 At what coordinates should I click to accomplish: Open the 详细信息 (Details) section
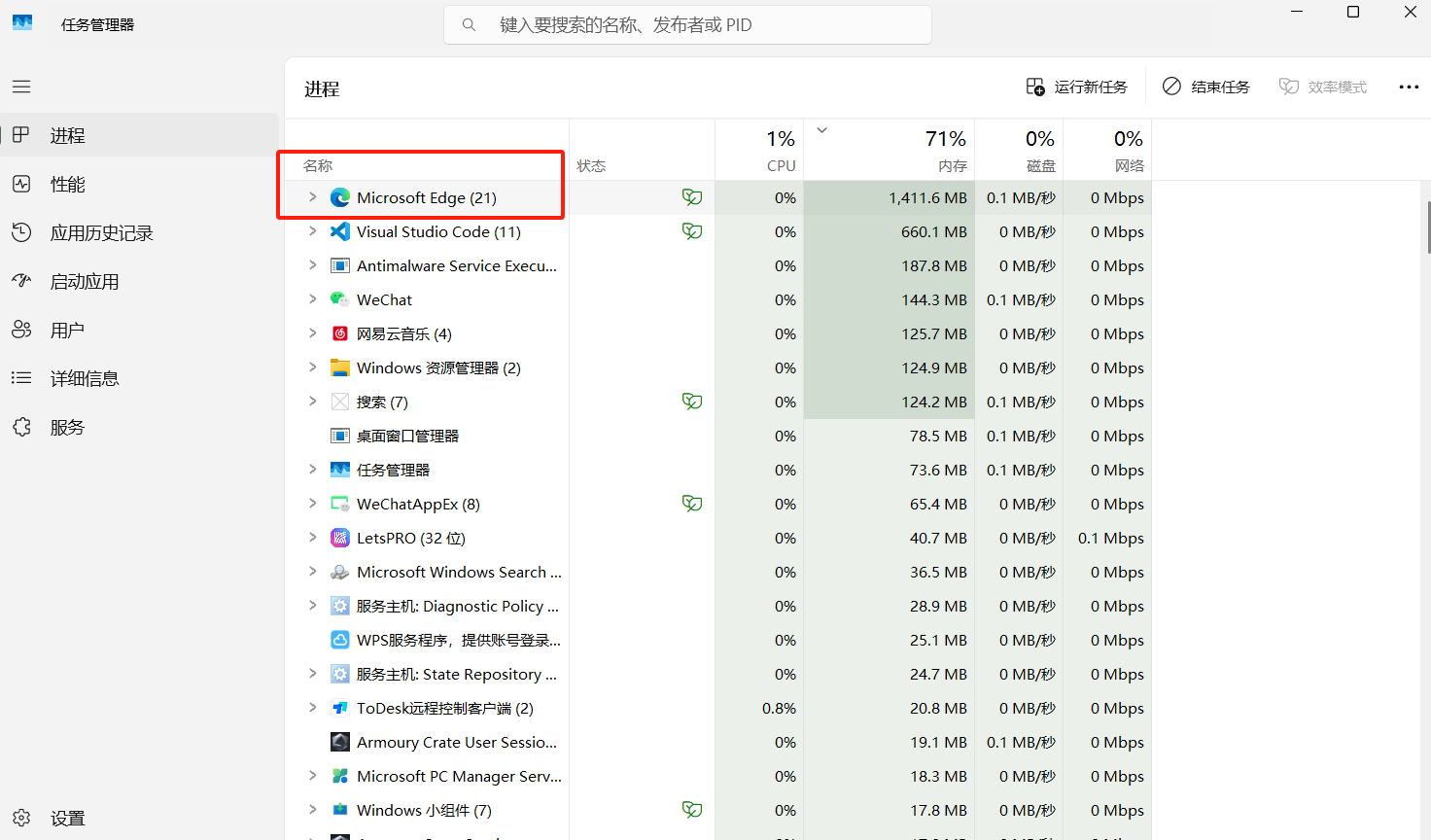coord(81,378)
